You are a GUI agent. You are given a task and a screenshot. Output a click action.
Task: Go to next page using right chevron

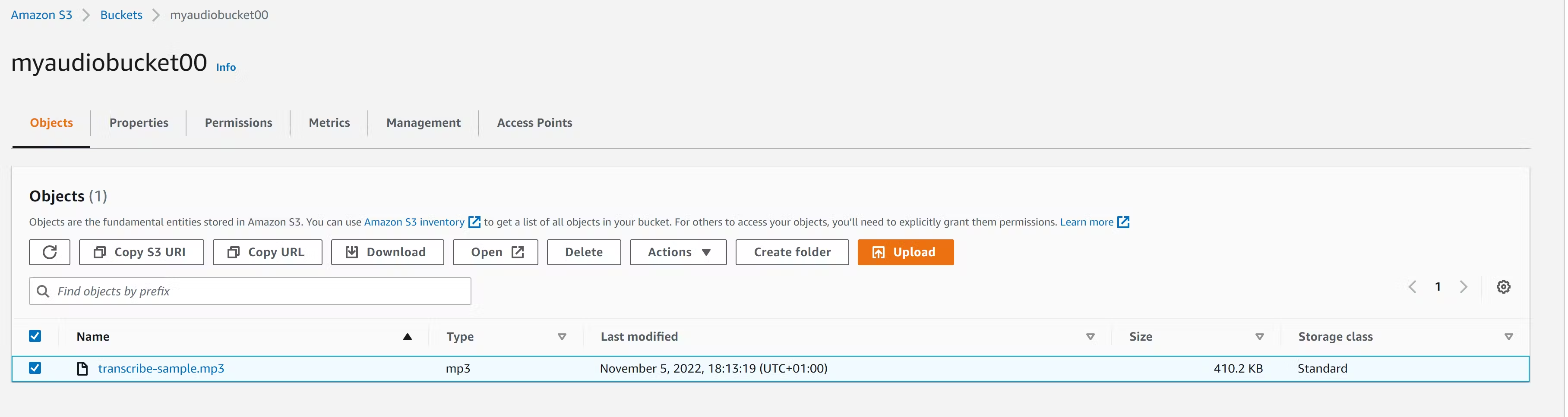1463,287
